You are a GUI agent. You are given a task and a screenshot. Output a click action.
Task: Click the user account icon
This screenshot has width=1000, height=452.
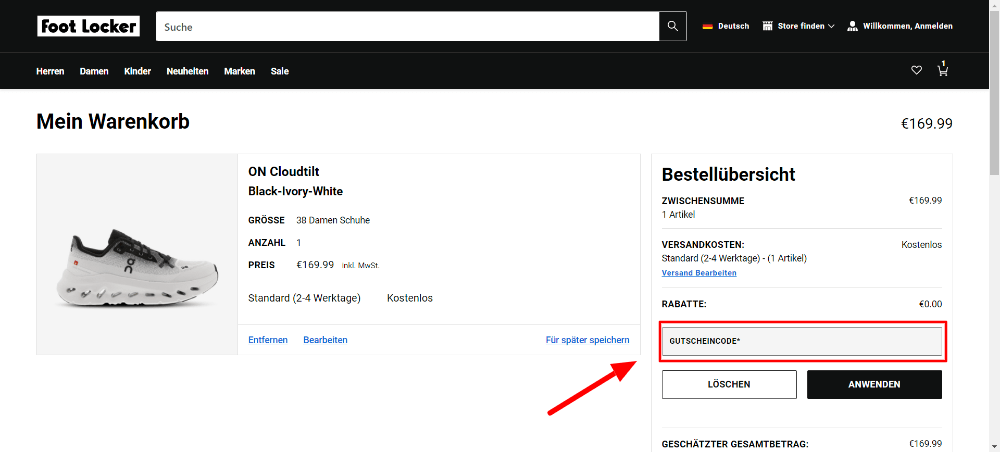[852, 26]
